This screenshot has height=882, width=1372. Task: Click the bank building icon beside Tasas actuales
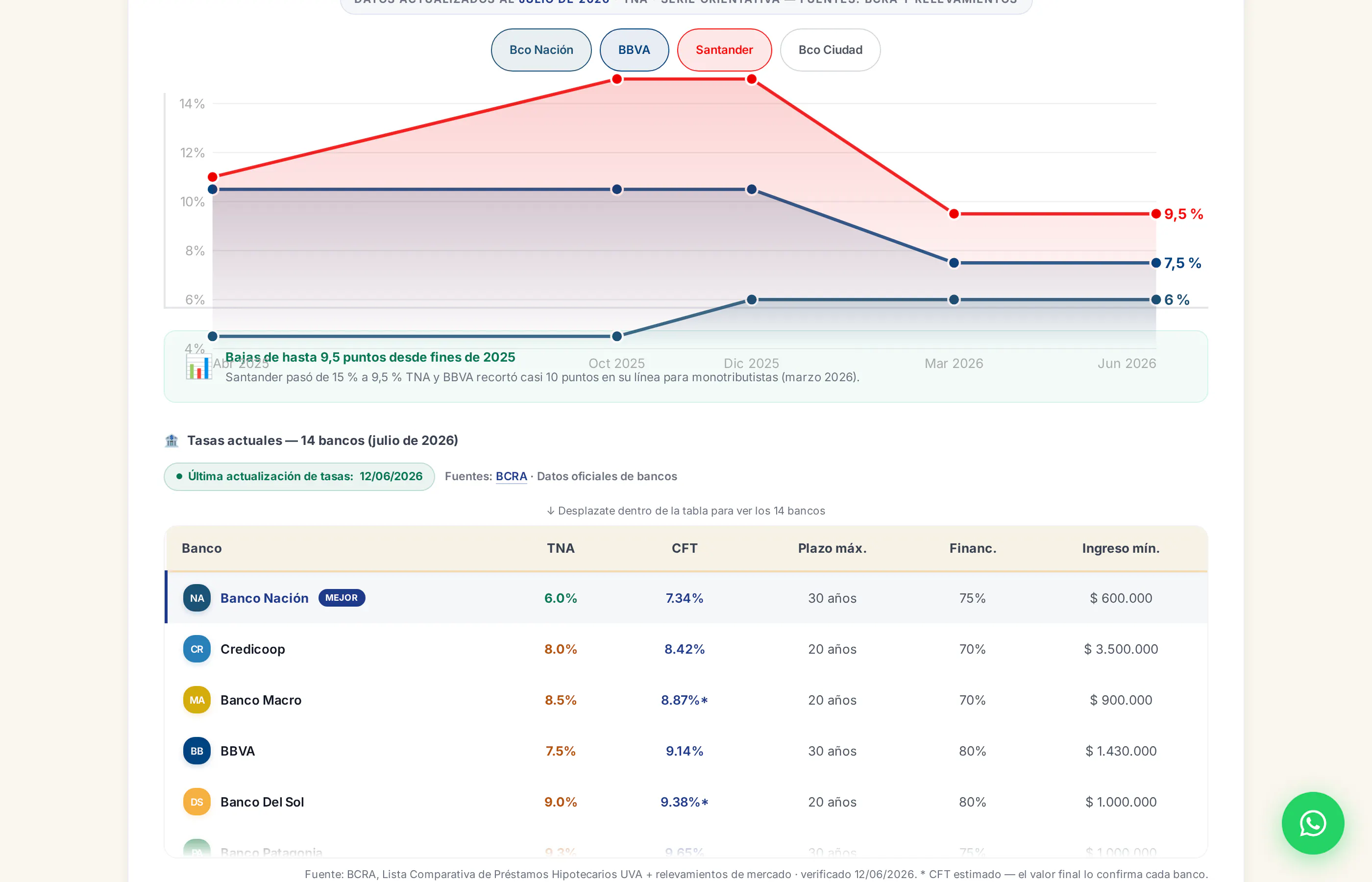point(172,441)
